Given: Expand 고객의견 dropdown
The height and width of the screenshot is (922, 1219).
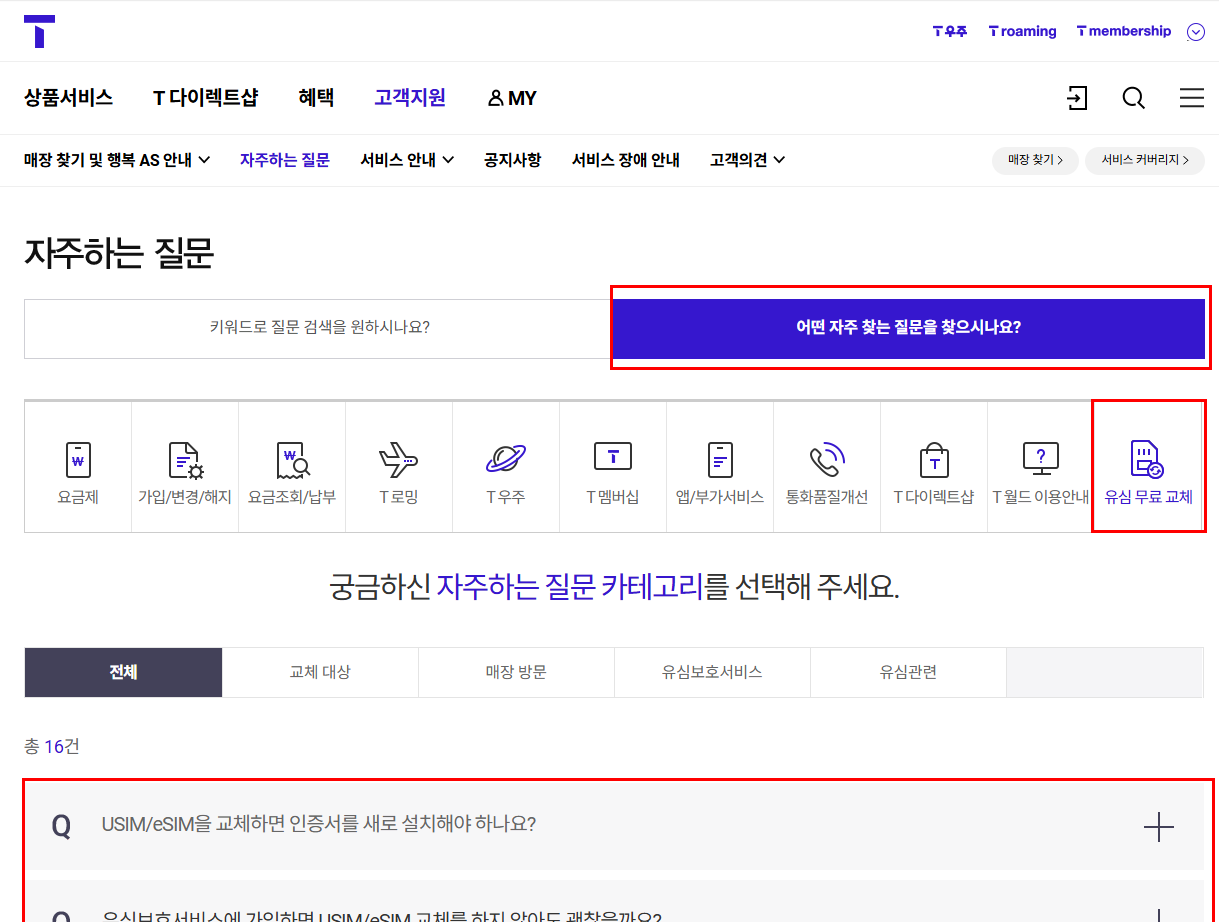Looking at the screenshot, I should tap(747, 160).
